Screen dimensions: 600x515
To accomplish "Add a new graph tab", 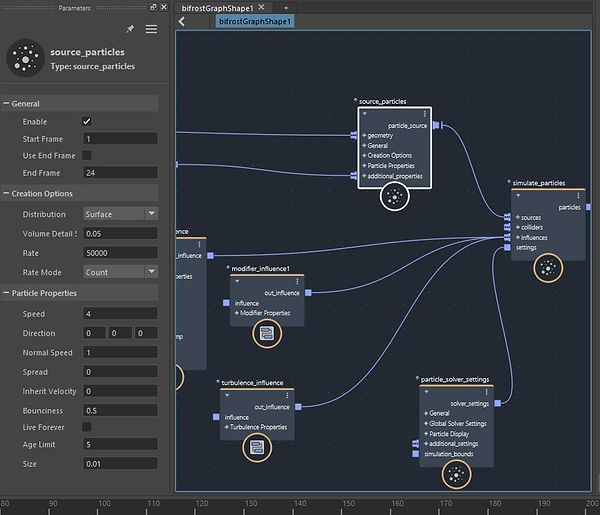I will (286, 8).
